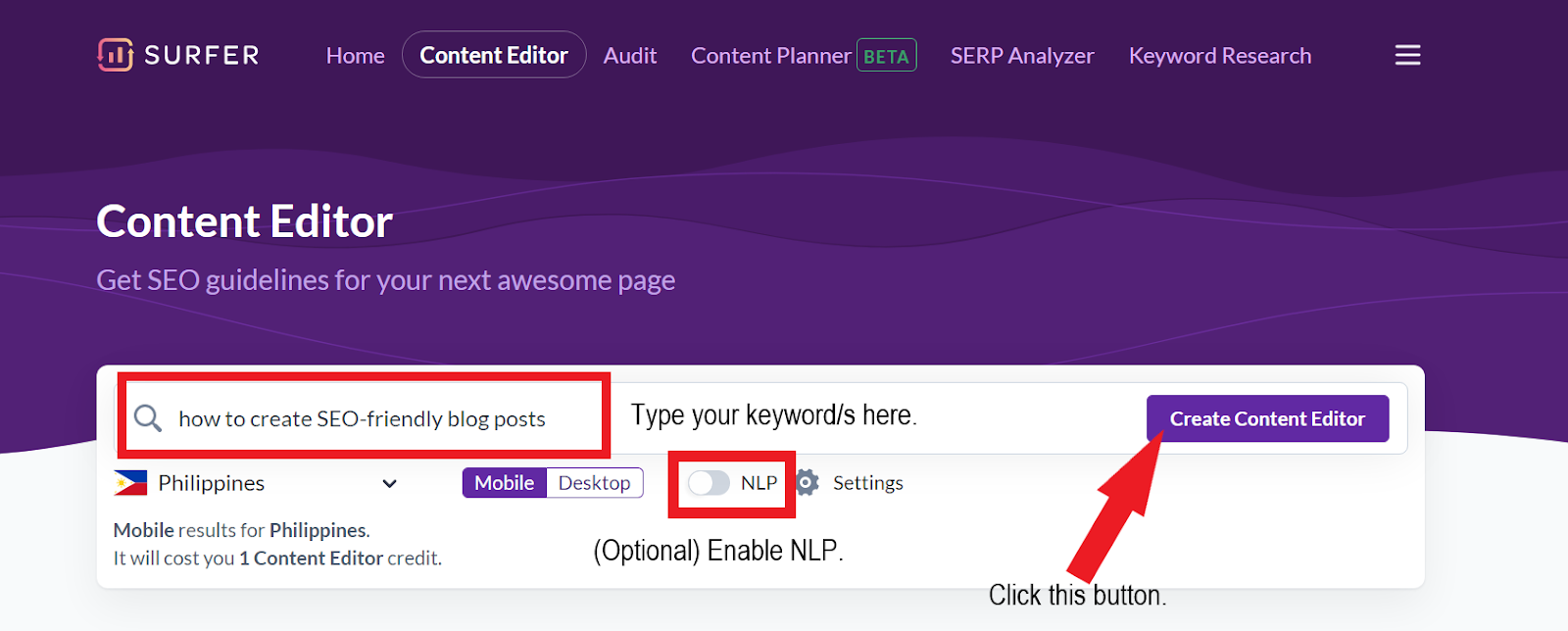Click '1 Content Editor credit' cost text

pyautogui.click(x=340, y=558)
